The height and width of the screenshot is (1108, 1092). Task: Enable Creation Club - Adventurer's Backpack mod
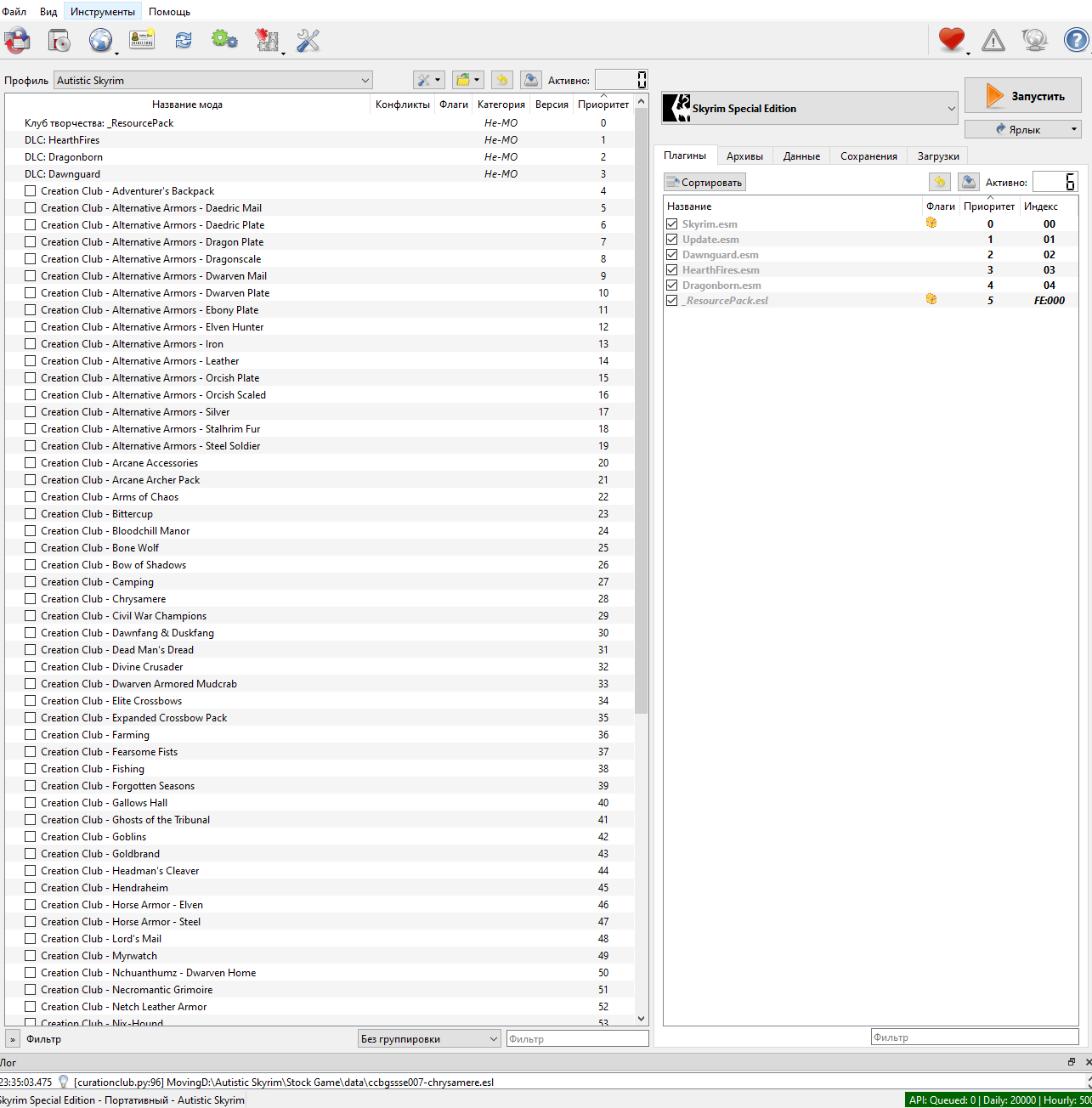click(x=31, y=191)
